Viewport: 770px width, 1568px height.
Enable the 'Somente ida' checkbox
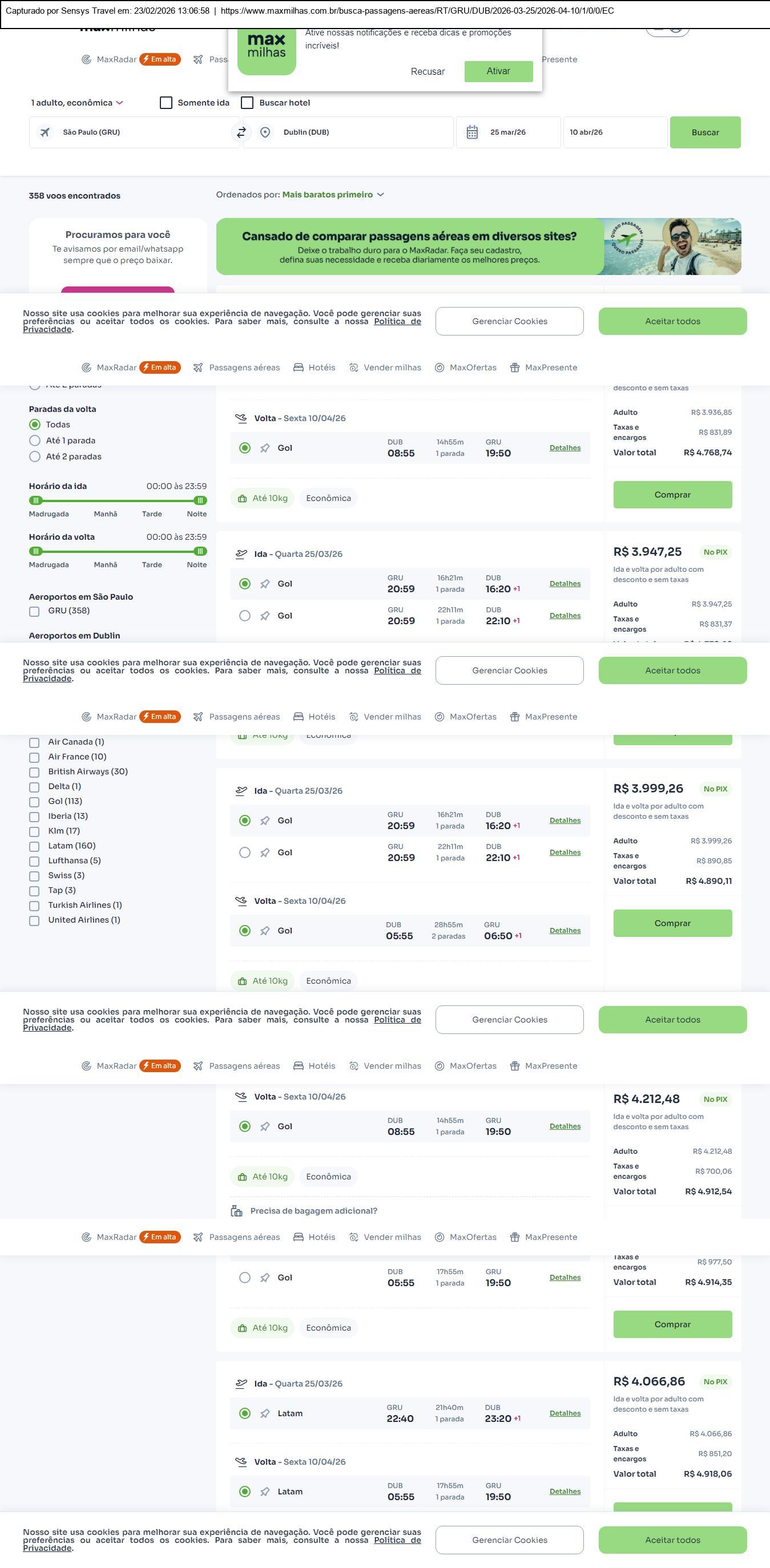(x=166, y=103)
